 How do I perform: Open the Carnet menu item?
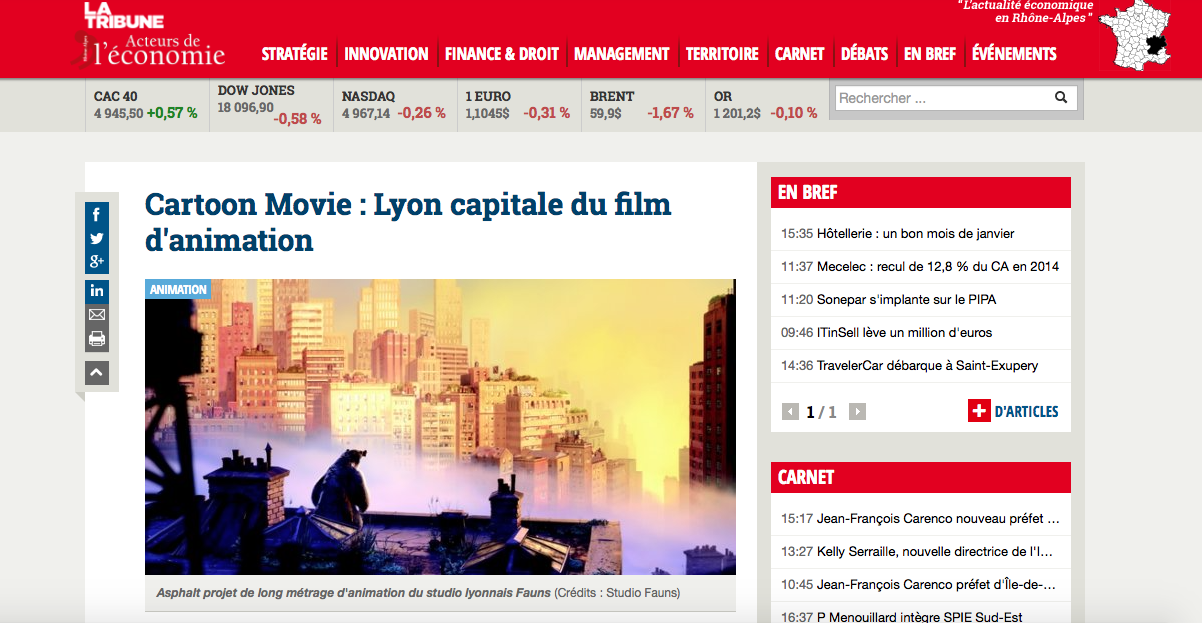click(x=800, y=54)
